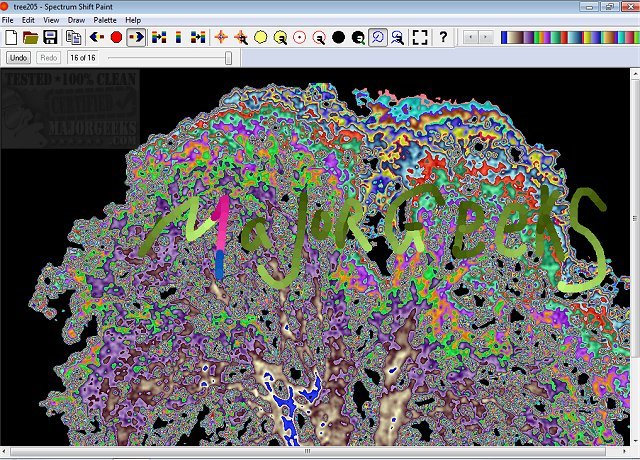Save the image with the floppy disk icon
640x460 pixels.
tap(51, 37)
